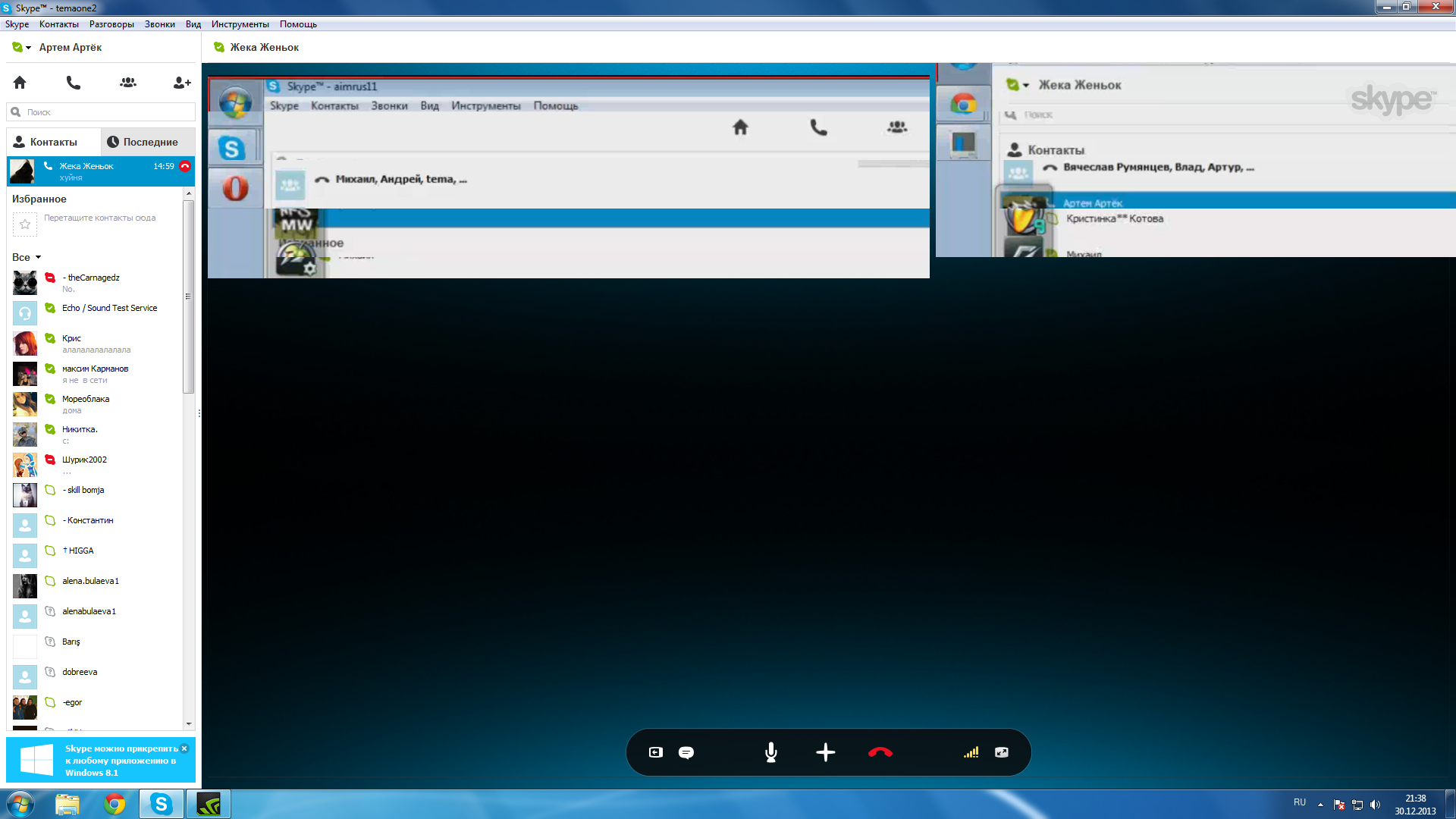This screenshot has width=1456, height=819.
Task: Select contact theCarnagedz
Action: [95, 283]
